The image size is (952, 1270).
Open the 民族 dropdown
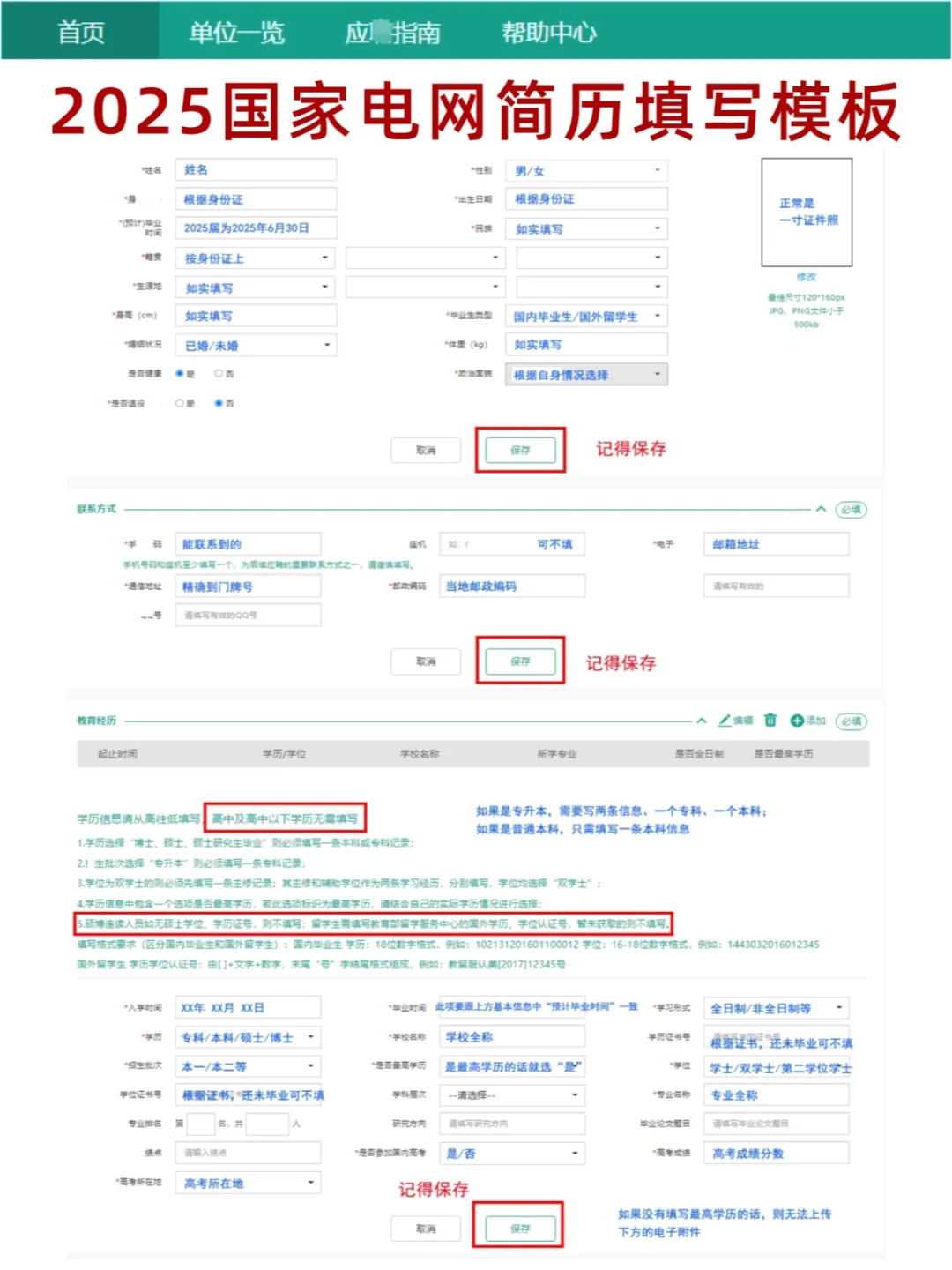(x=586, y=228)
